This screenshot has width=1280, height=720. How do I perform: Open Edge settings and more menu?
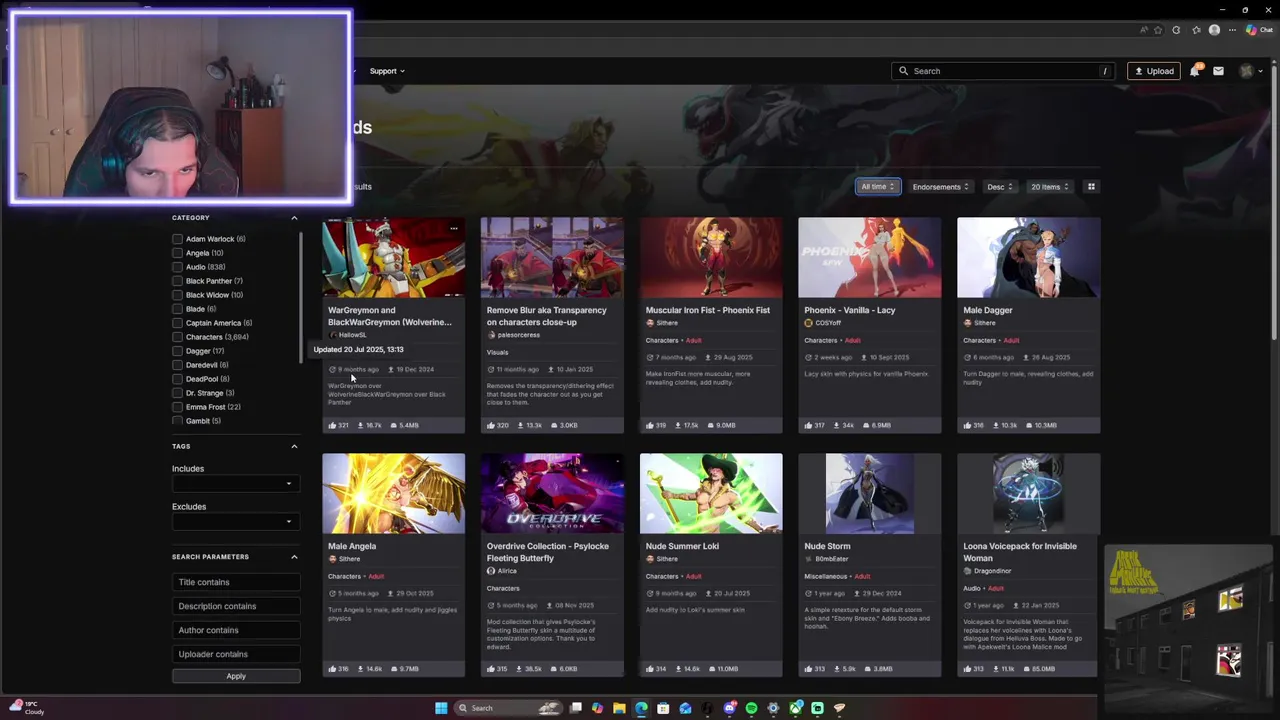(1231, 30)
